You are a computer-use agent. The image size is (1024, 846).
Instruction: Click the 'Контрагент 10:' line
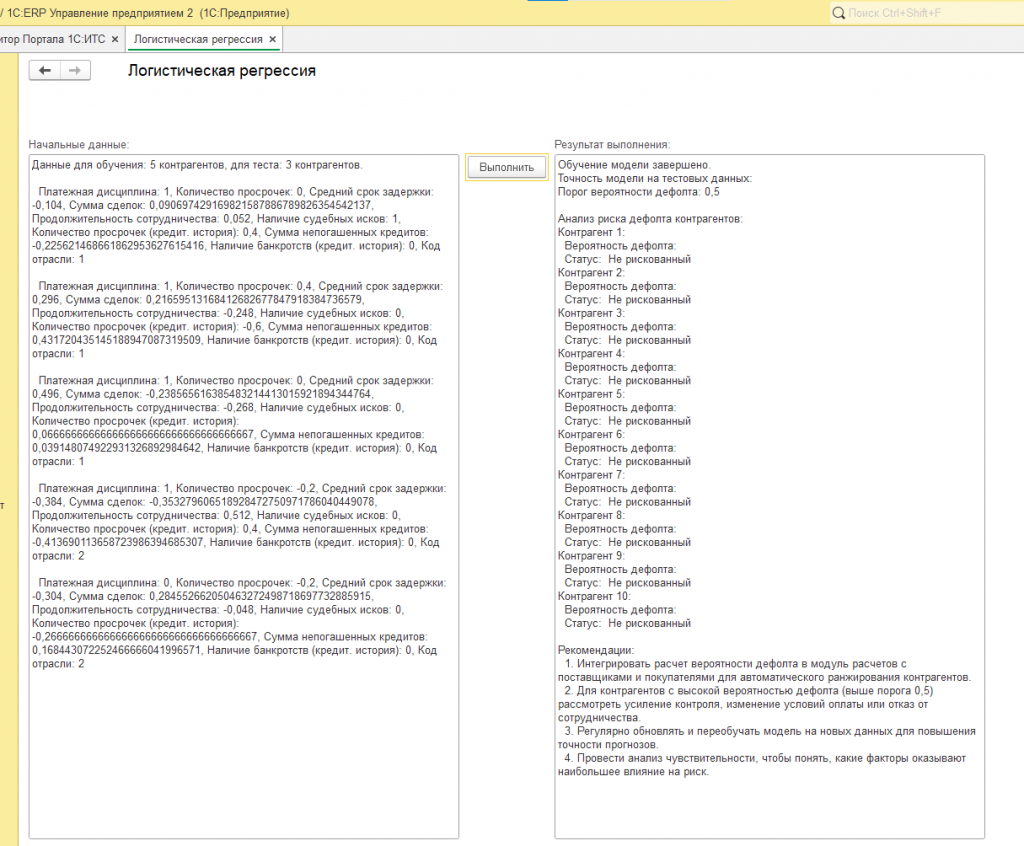(594, 597)
